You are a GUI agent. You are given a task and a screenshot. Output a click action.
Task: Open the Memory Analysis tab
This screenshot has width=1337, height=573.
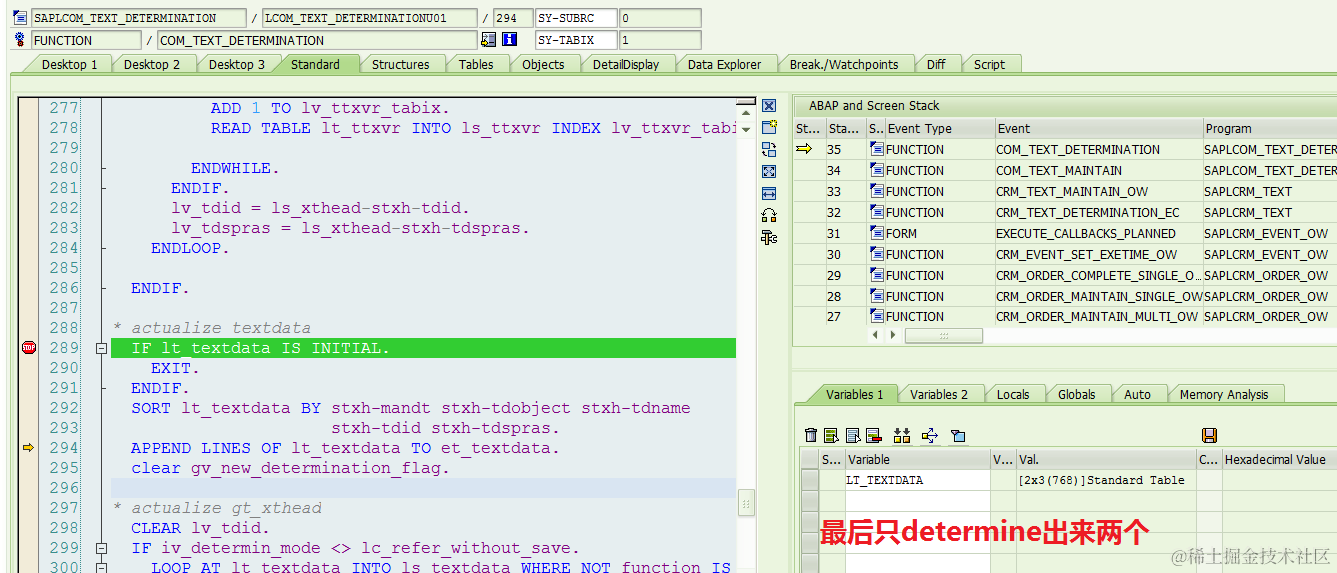tap(1224, 394)
